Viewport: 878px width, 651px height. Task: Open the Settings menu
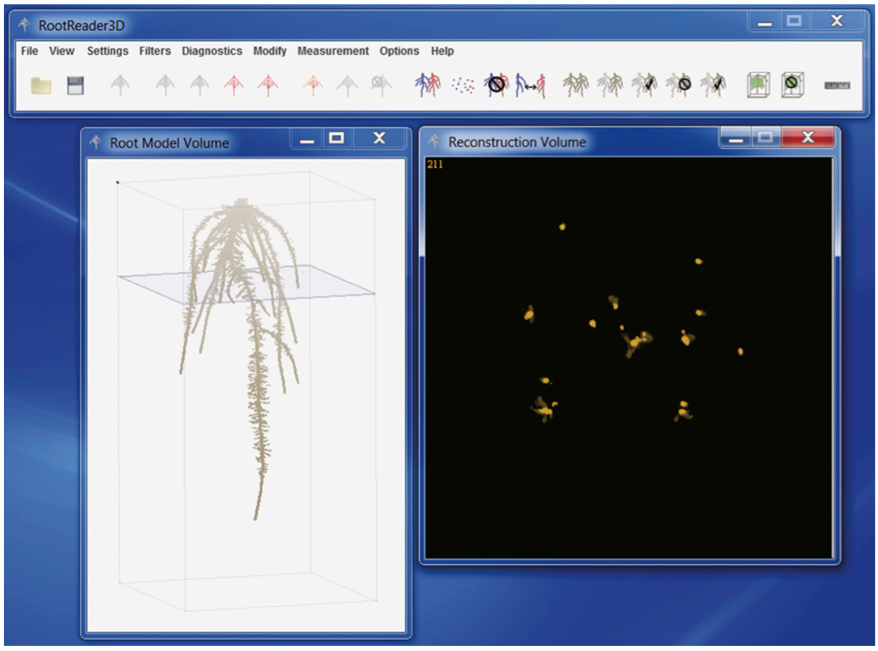pyautogui.click(x=108, y=51)
